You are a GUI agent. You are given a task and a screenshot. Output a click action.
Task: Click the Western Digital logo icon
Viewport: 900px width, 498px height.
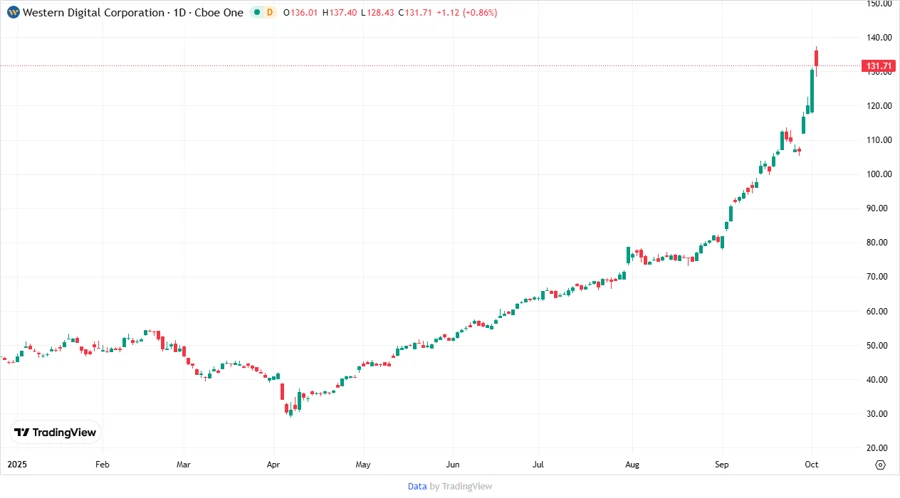click(x=13, y=13)
